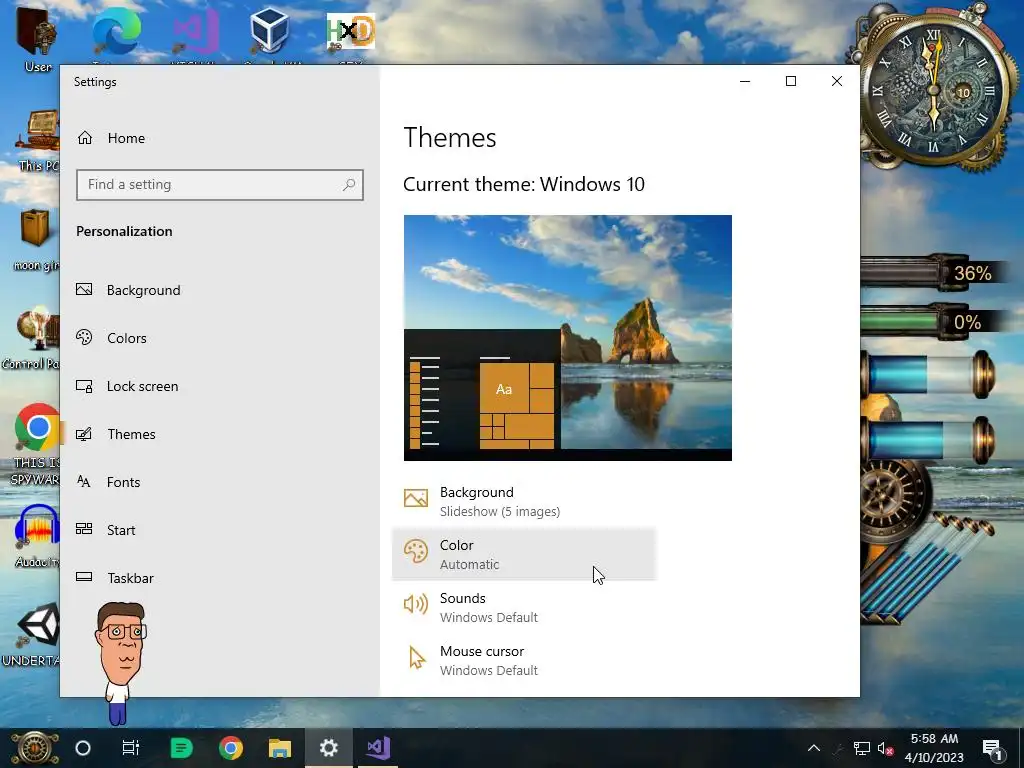Open File Explorer from taskbar
1024x768 pixels.
tap(280, 748)
